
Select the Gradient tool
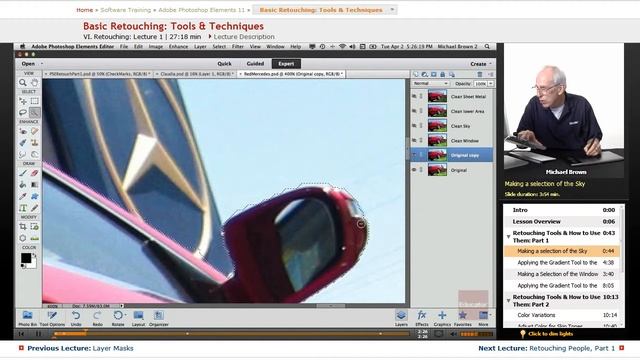[35, 184]
